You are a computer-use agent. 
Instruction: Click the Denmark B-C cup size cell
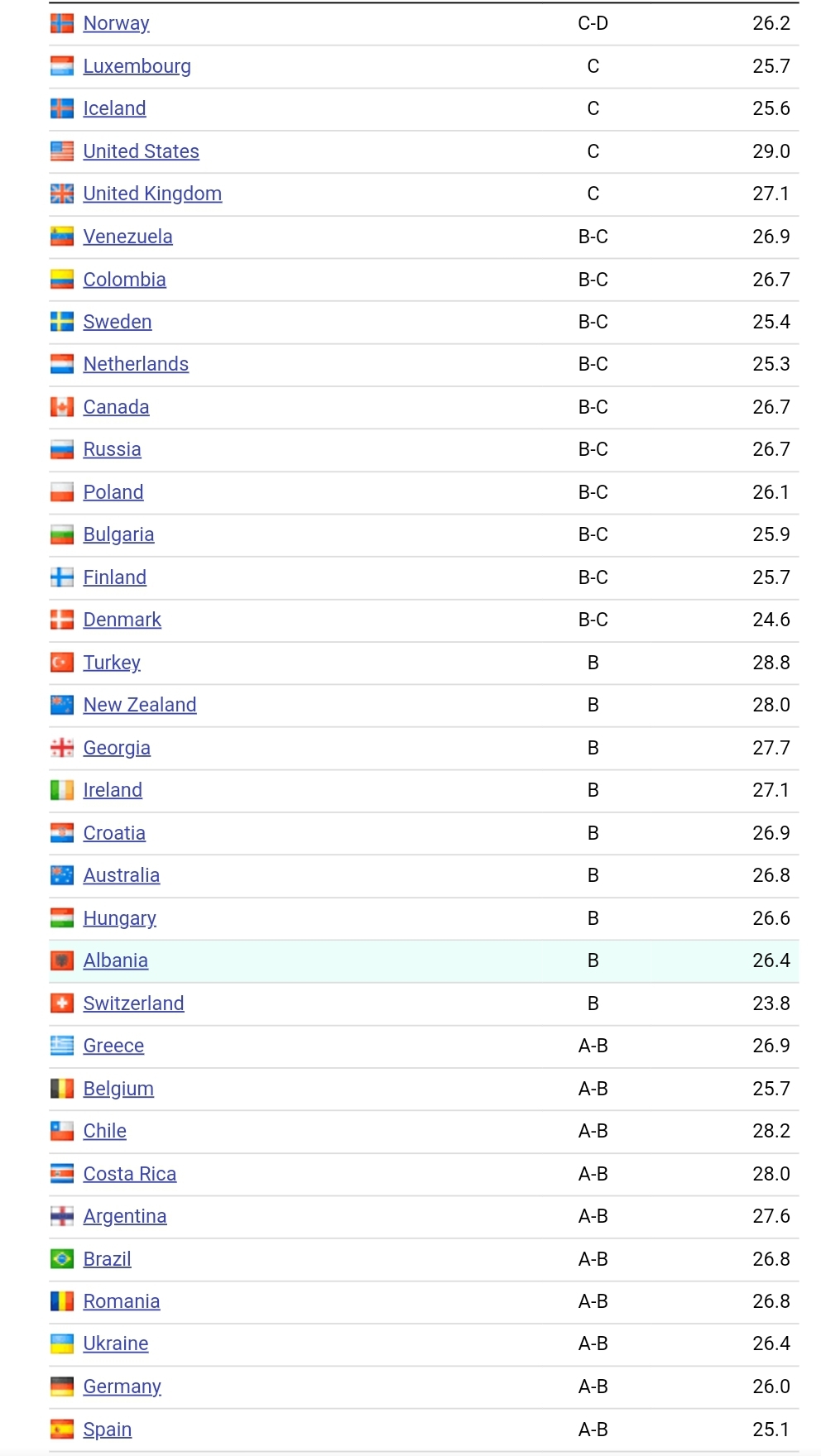[593, 620]
